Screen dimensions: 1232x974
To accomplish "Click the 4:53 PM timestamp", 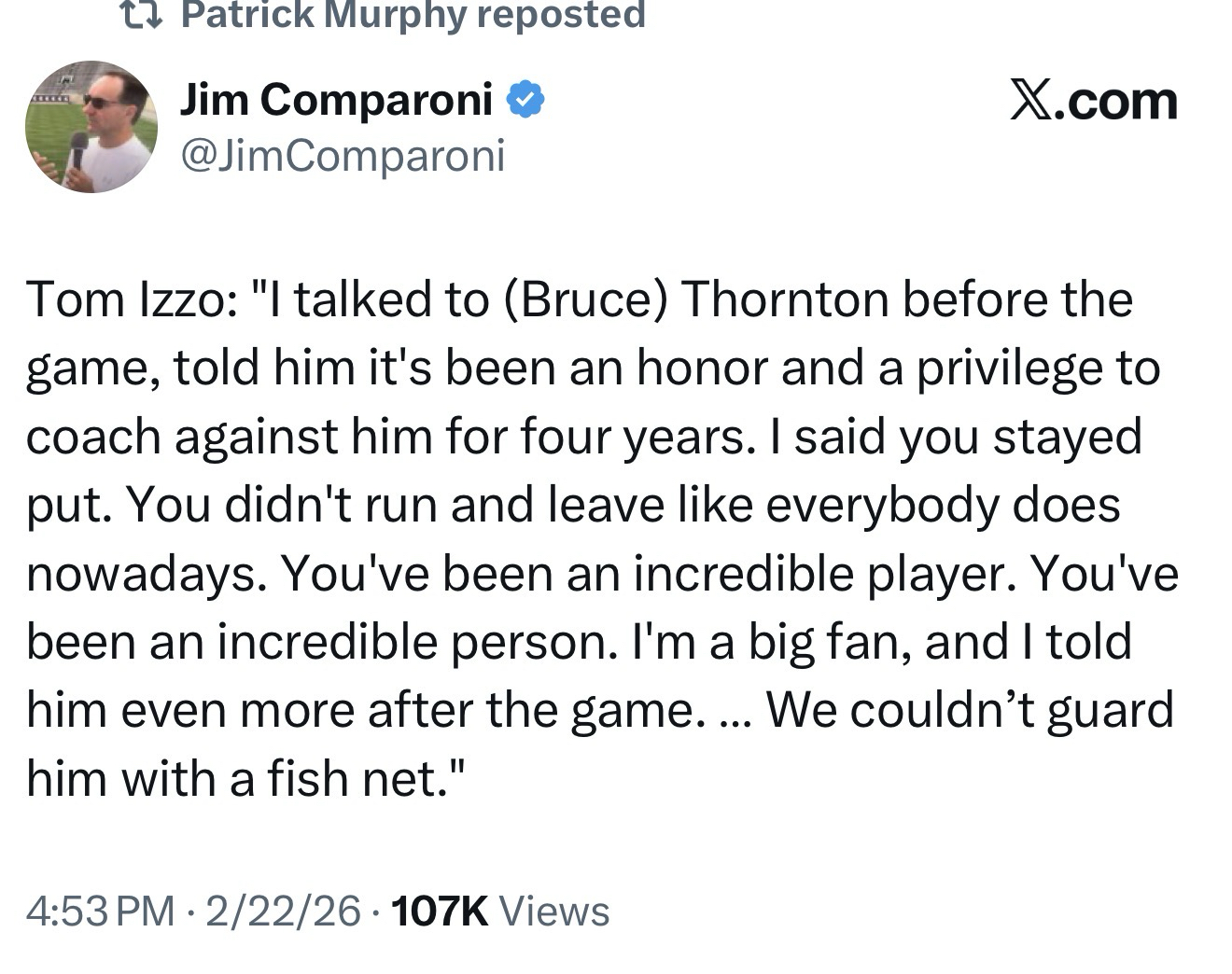I will pyautogui.click(x=100, y=911).
